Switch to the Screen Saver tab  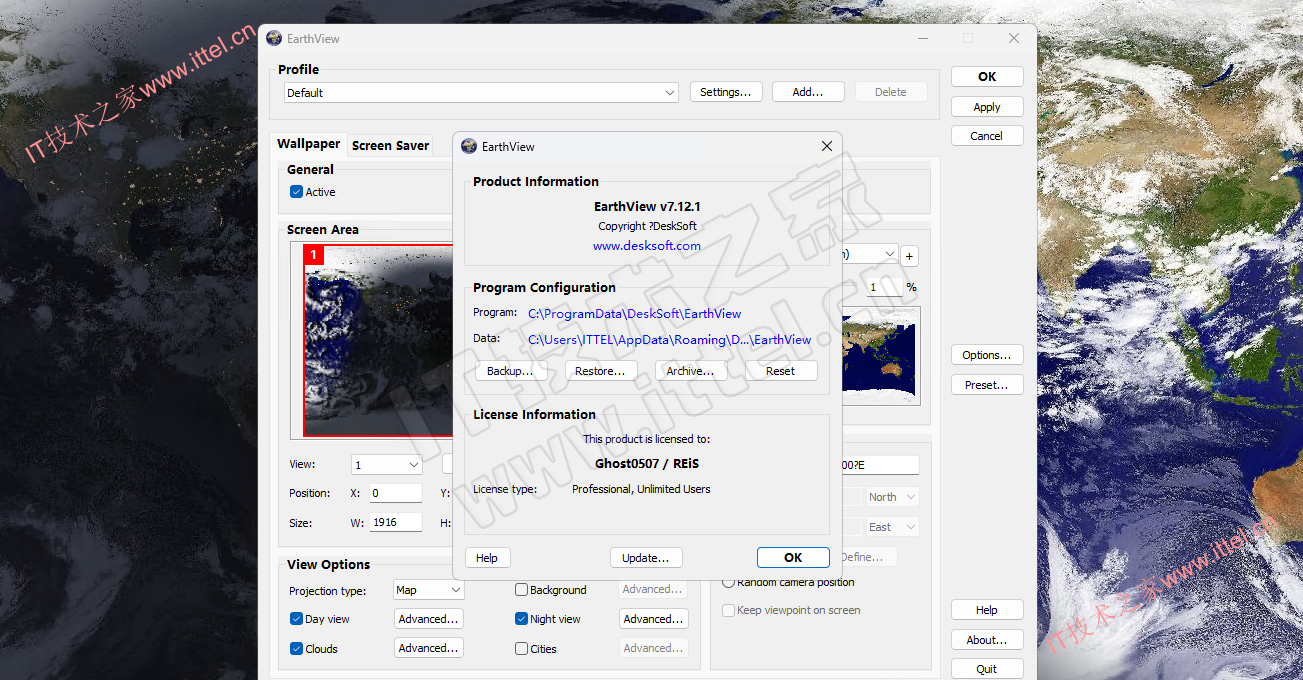391,146
